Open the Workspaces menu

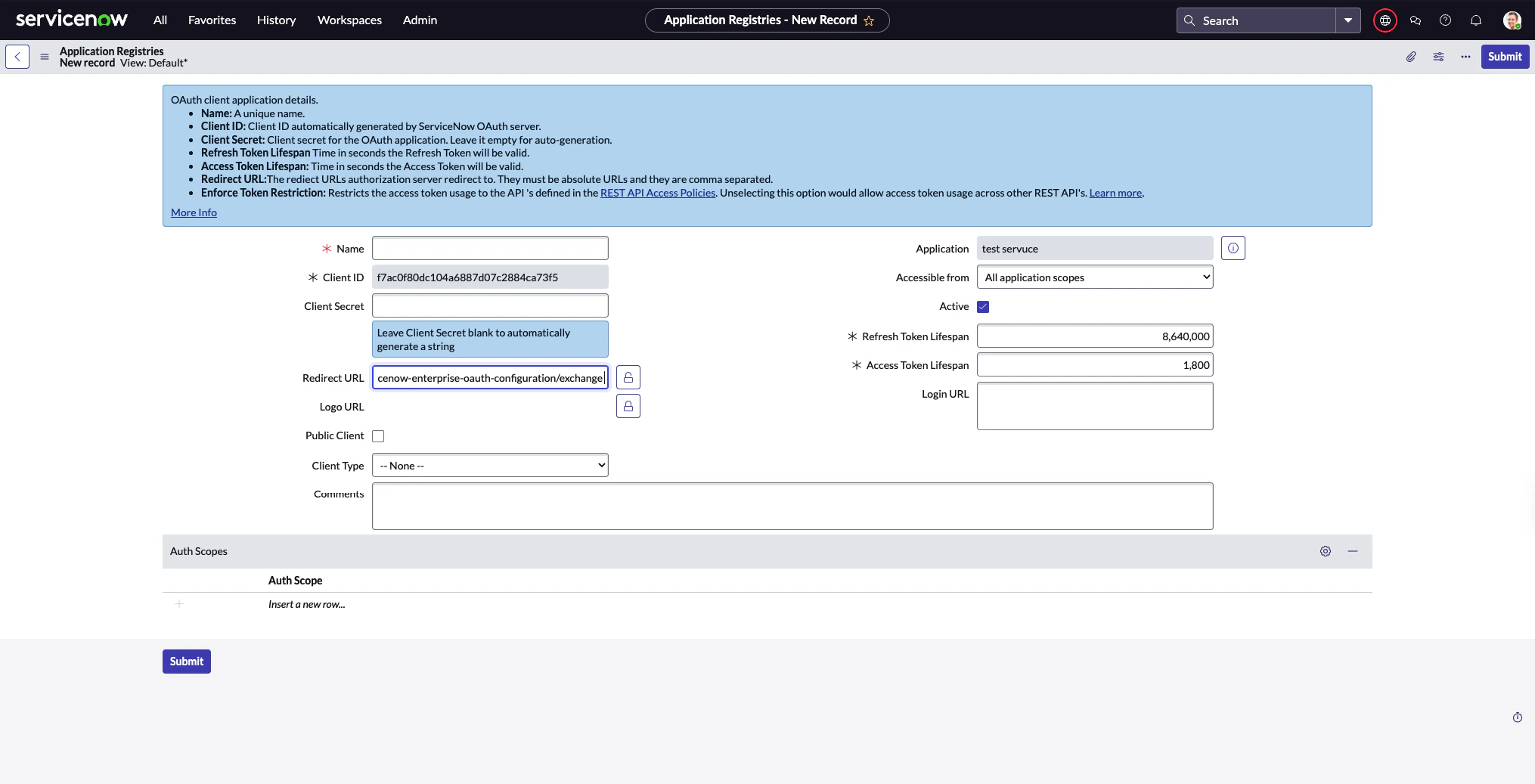[x=349, y=20]
